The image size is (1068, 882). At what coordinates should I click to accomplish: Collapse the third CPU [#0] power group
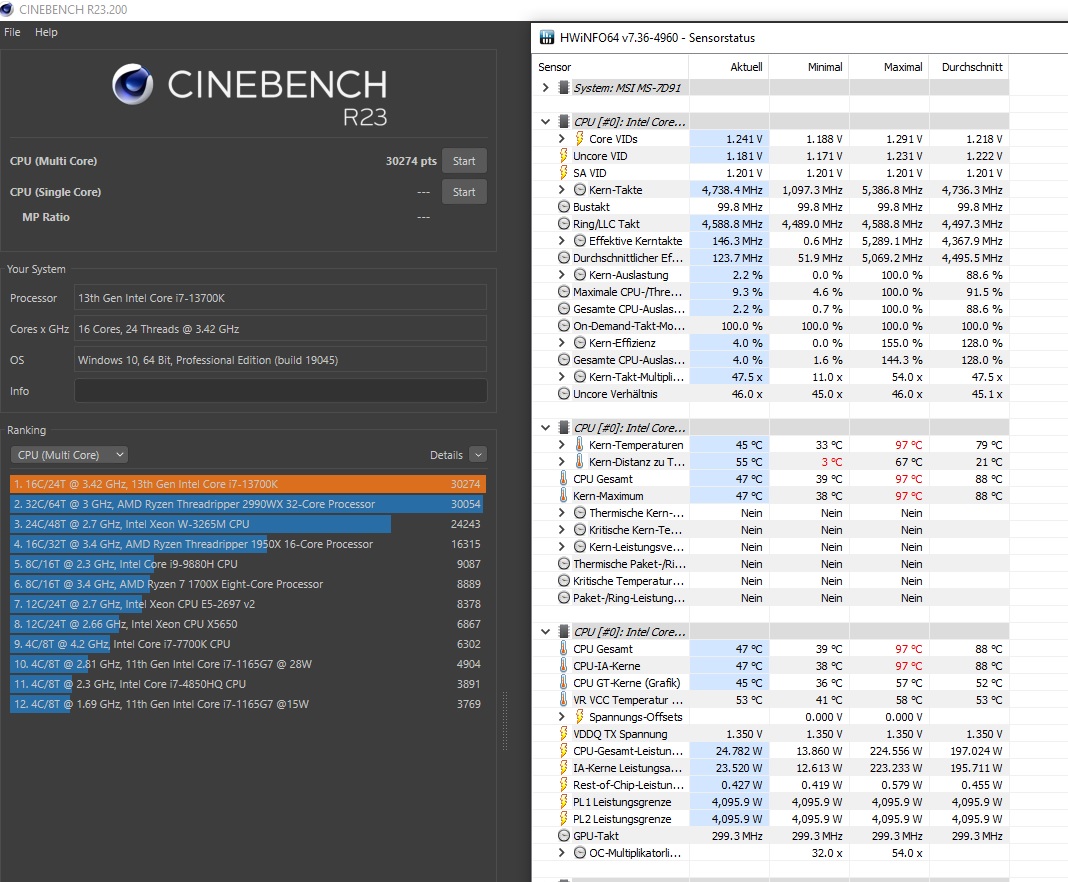[x=546, y=632]
